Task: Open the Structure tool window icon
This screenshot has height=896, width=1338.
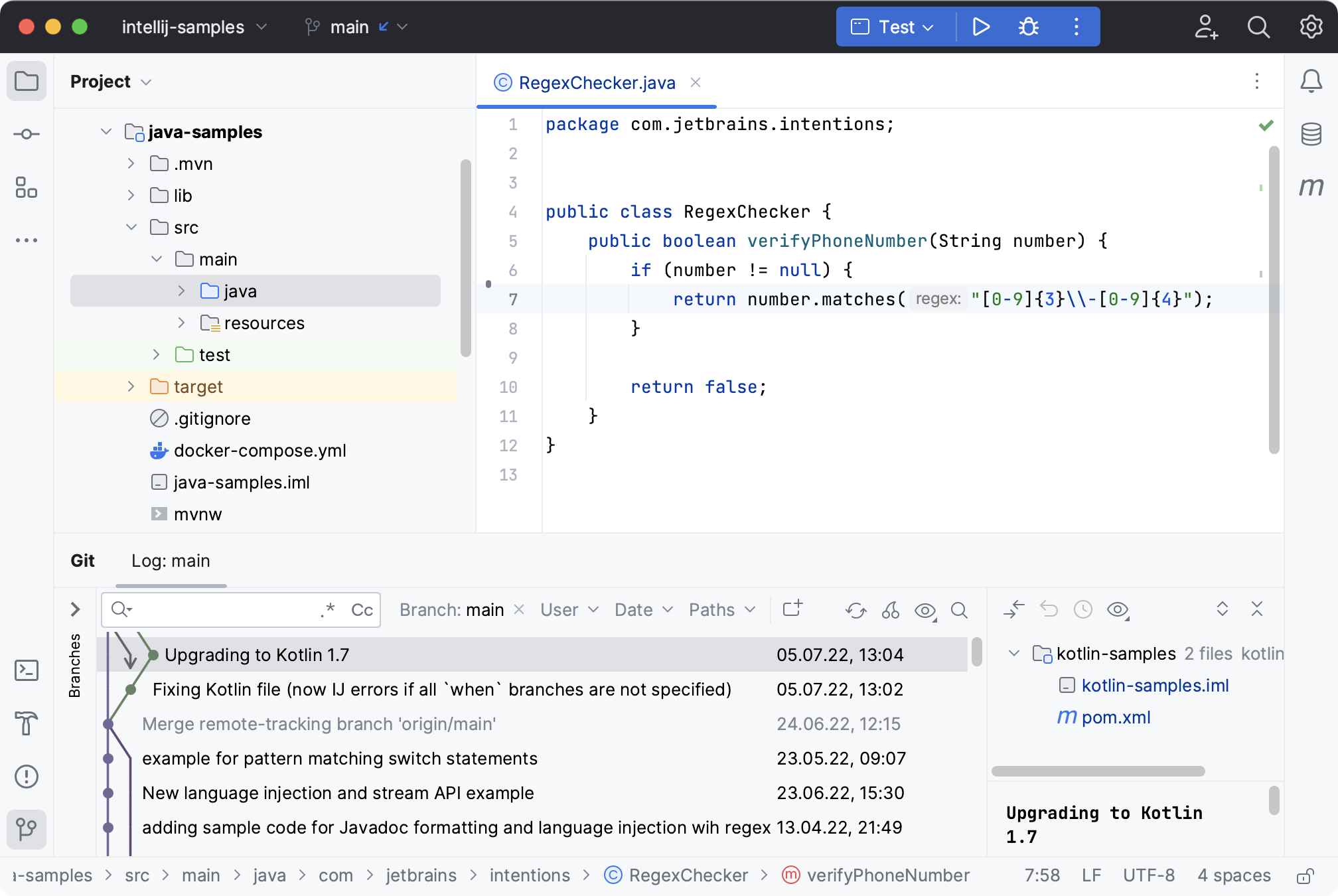Action: pos(27,187)
